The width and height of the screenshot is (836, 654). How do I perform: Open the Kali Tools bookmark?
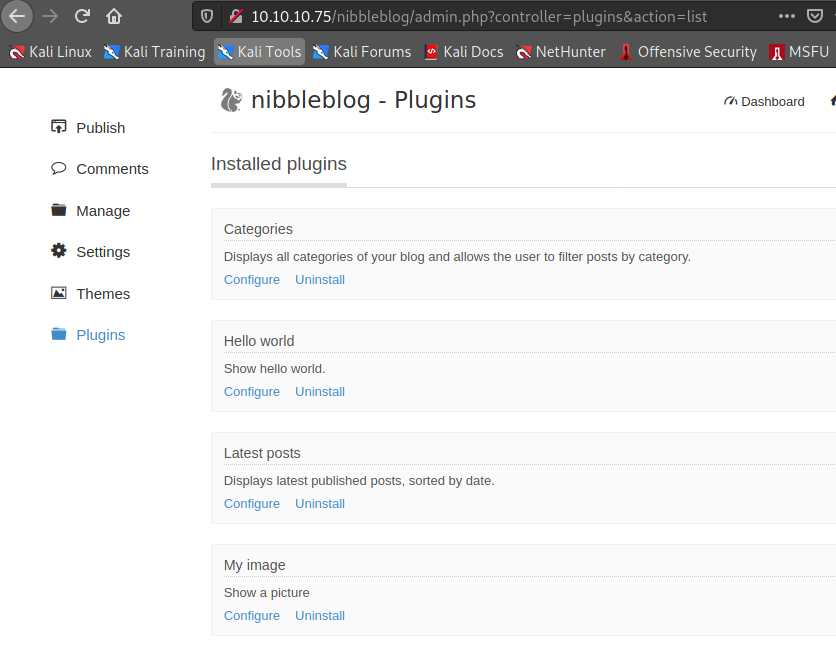260,52
